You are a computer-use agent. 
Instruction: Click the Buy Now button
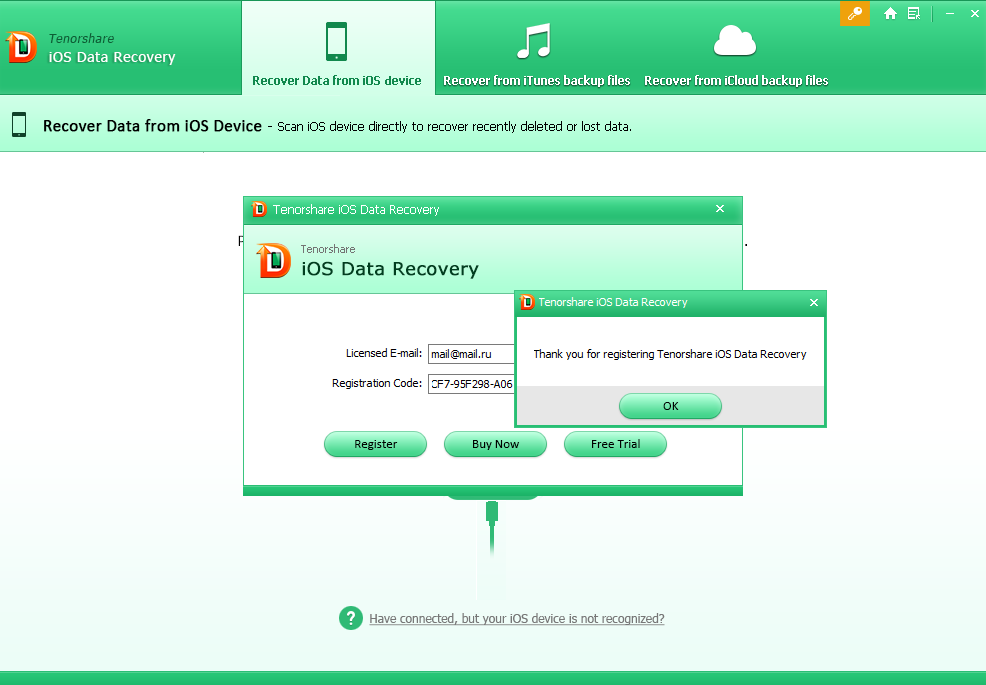coord(495,444)
